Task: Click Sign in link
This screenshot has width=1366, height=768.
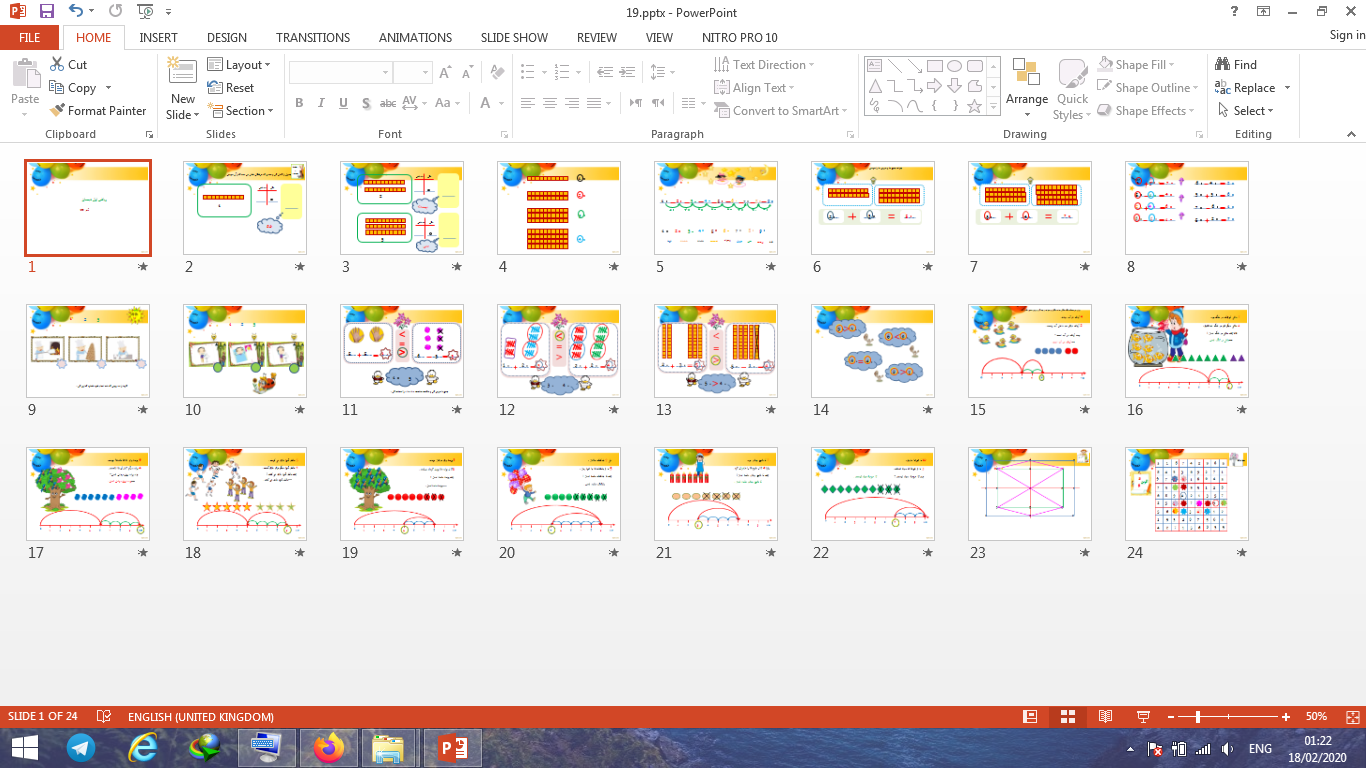Action: [1346, 35]
